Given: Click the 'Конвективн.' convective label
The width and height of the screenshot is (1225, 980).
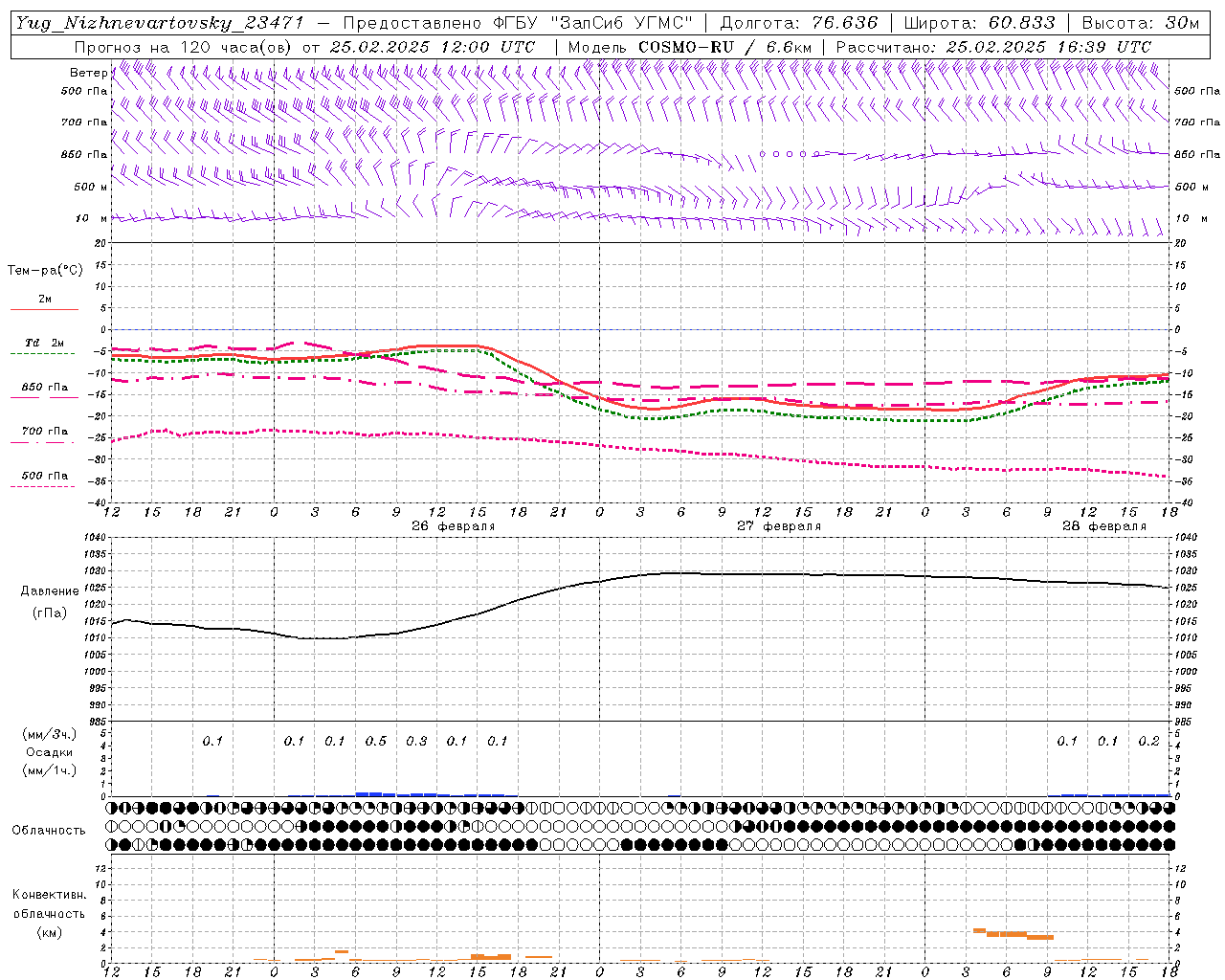Looking at the screenshot, I should coord(49,895).
